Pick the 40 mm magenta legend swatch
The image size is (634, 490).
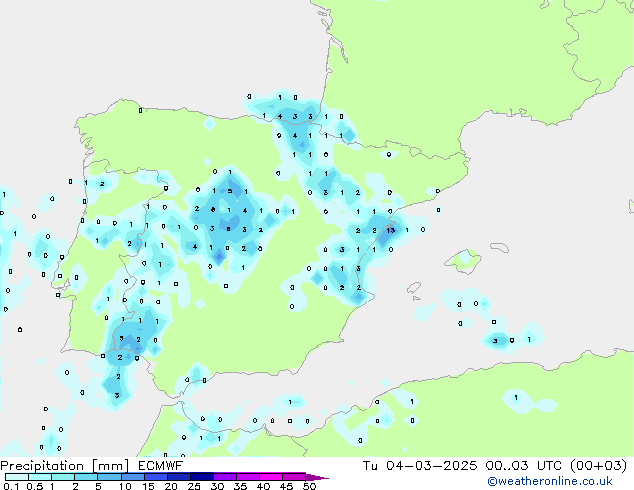click(274, 477)
